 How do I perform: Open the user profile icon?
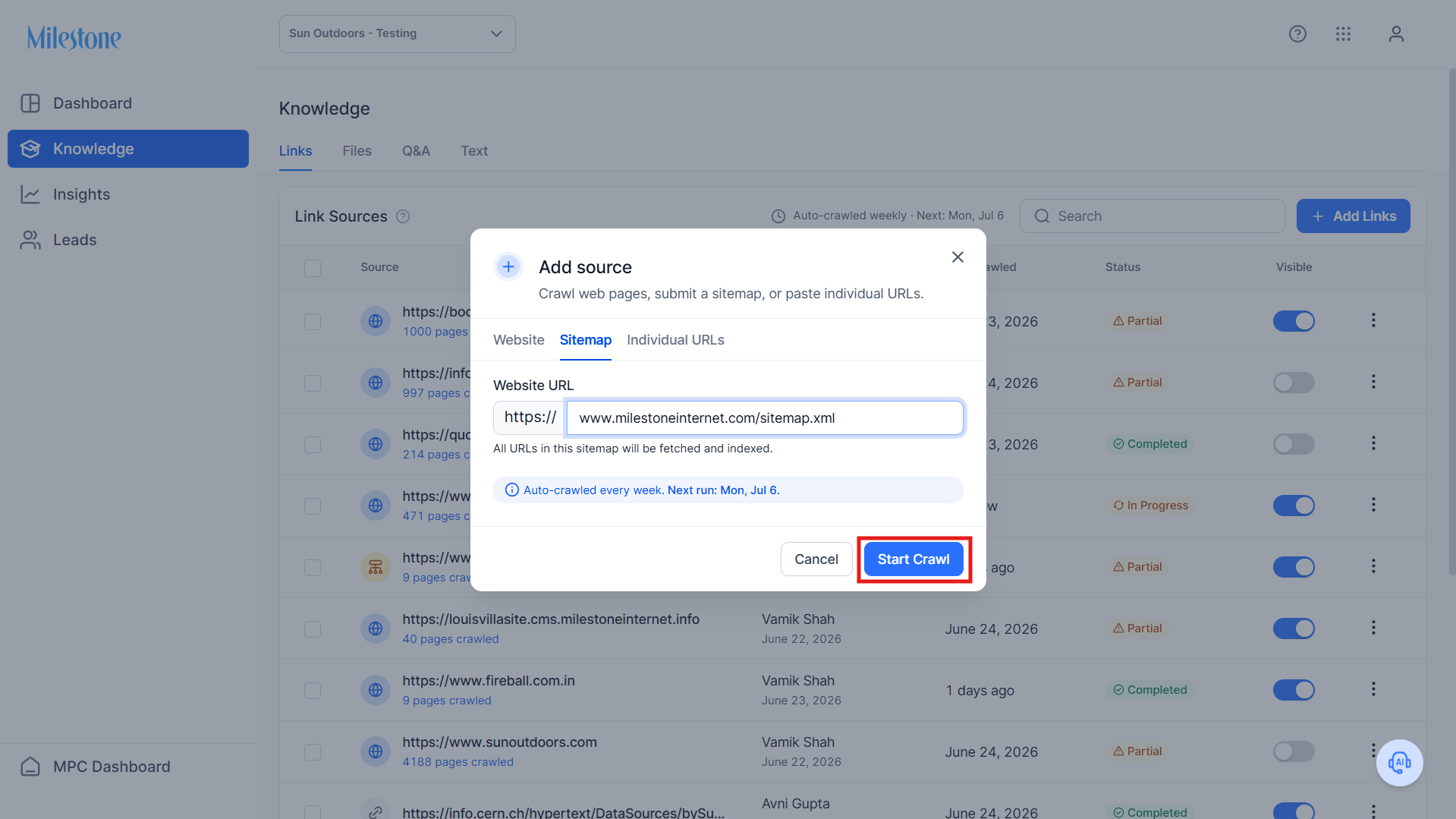tap(1396, 34)
